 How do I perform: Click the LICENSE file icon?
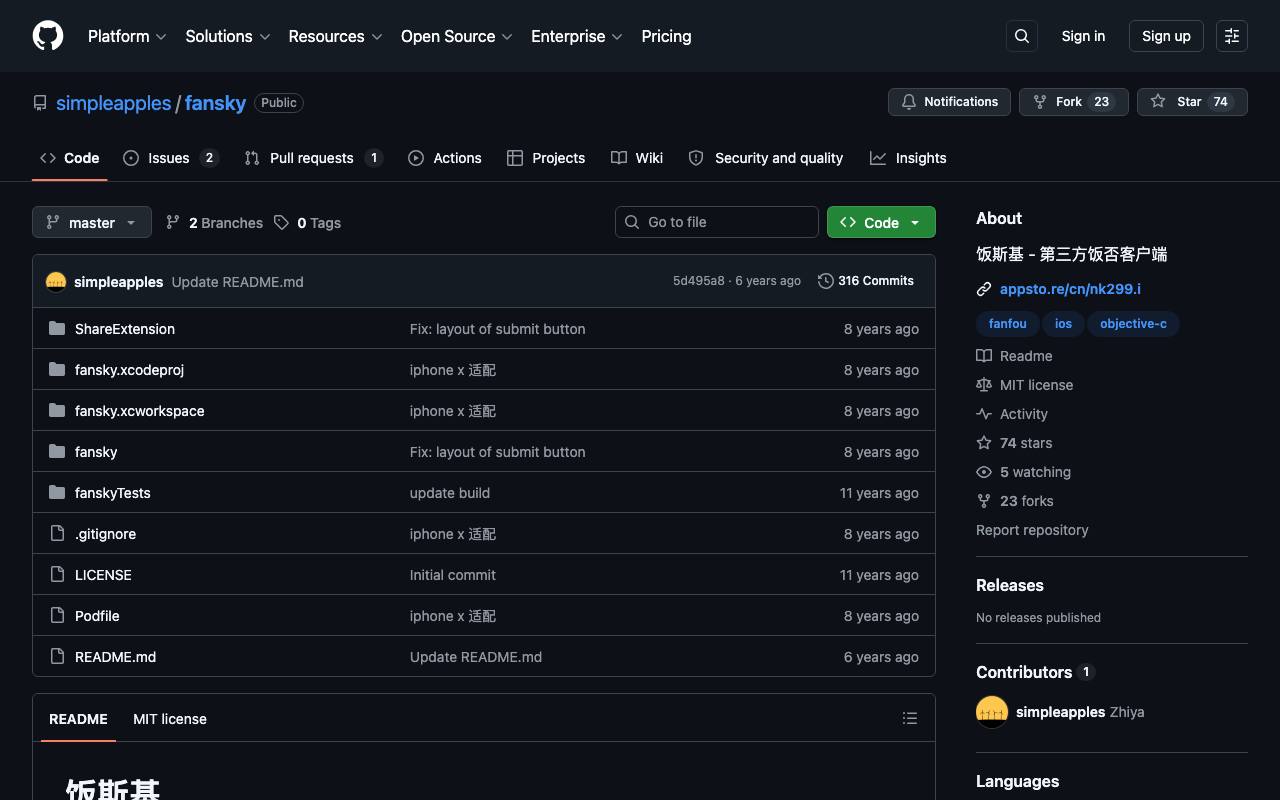(x=57, y=575)
